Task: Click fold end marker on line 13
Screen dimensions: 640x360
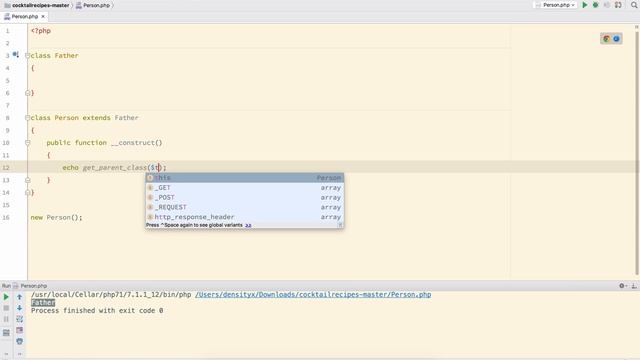Action: coord(27,180)
